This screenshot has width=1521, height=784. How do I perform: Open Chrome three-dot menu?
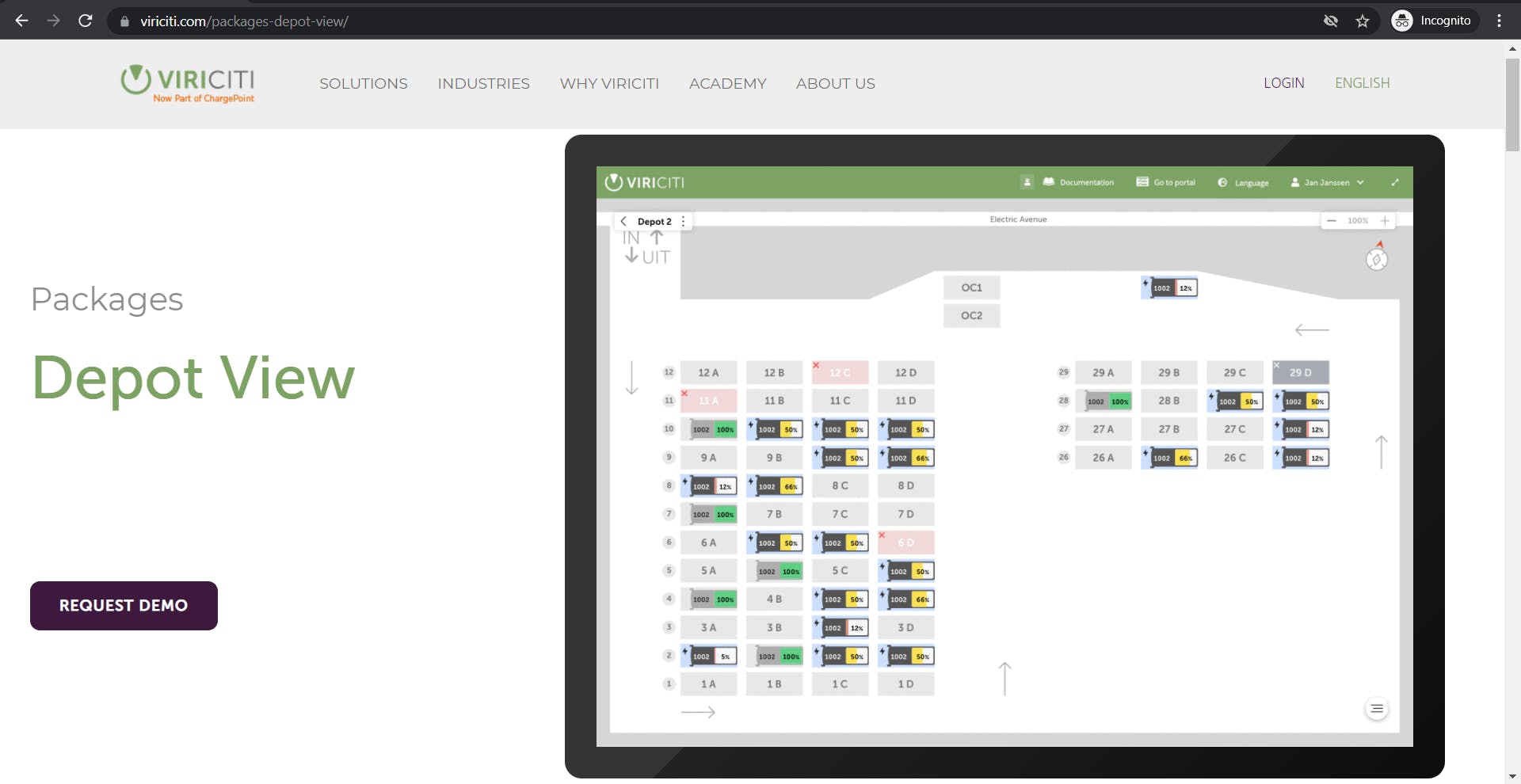[1499, 21]
